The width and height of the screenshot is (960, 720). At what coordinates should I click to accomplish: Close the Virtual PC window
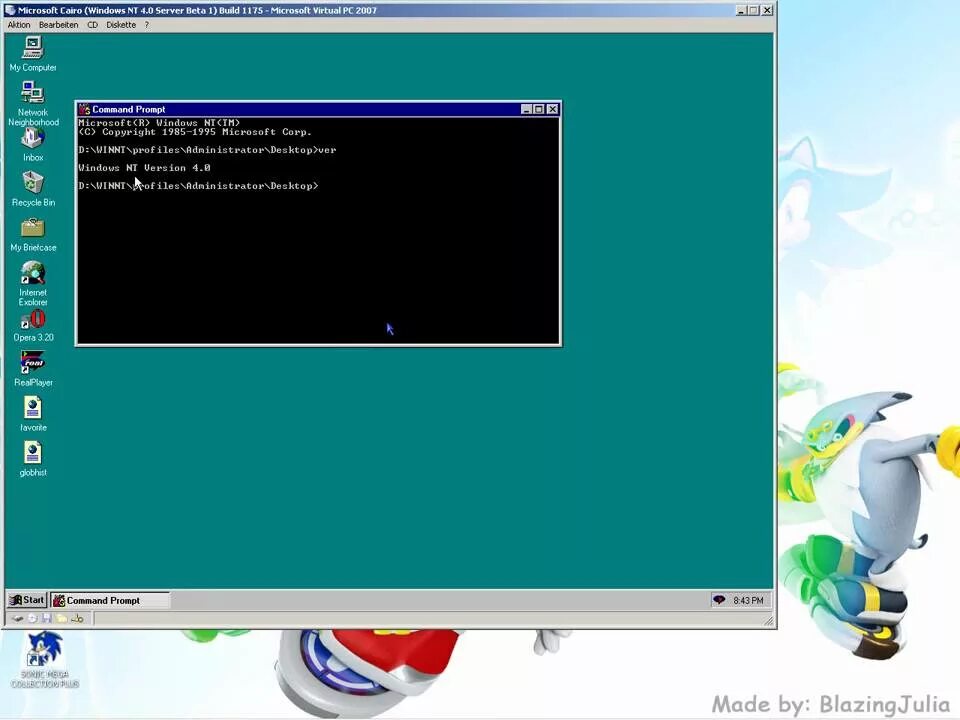767,10
